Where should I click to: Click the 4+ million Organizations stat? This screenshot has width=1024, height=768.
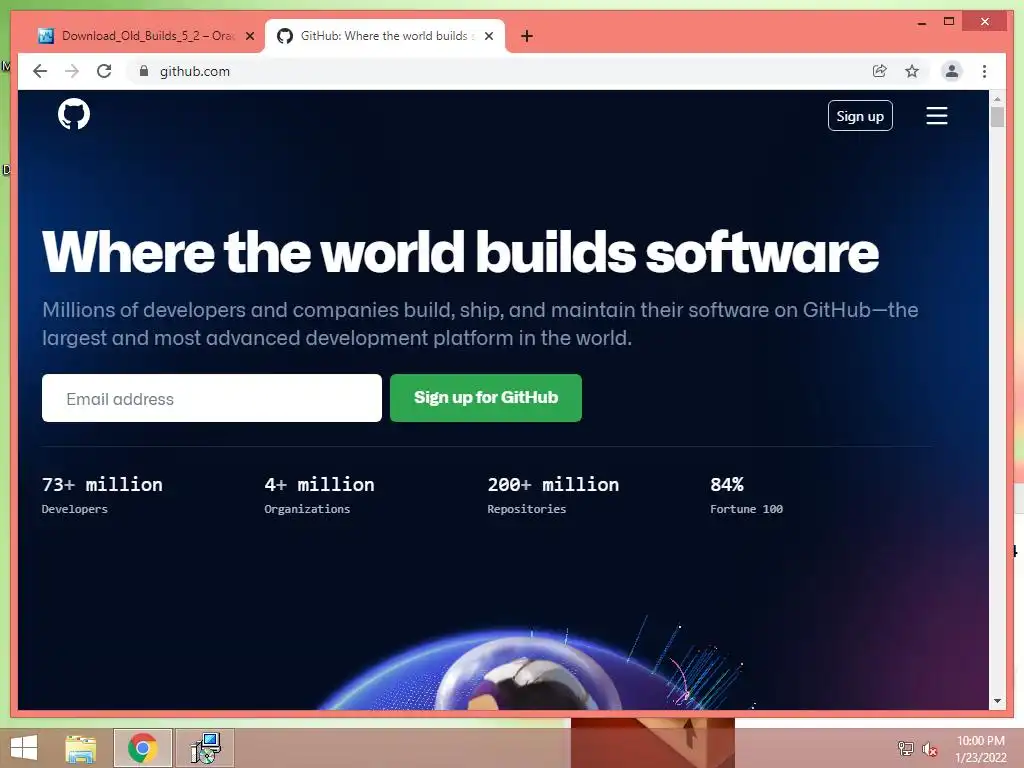319,496
